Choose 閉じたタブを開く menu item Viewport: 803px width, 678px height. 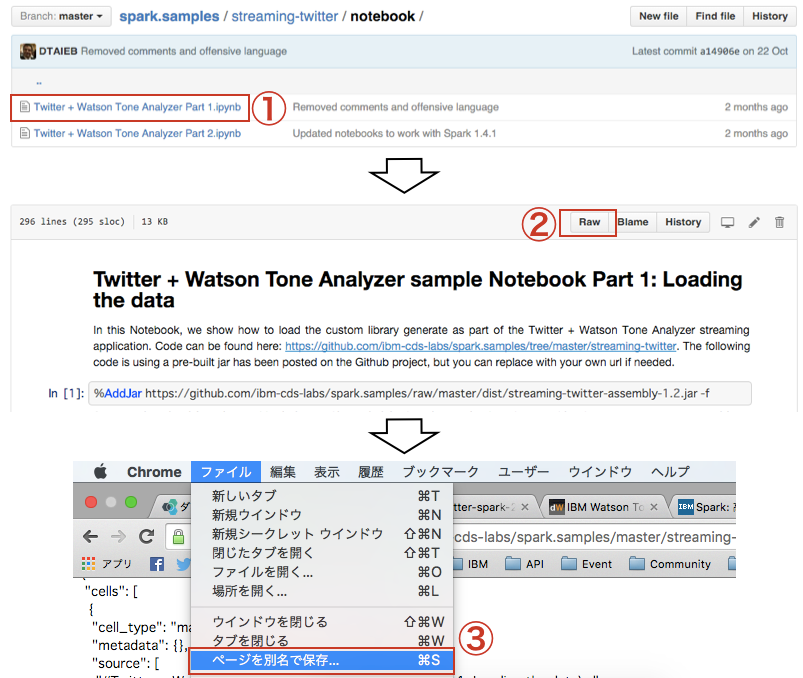[322, 553]
